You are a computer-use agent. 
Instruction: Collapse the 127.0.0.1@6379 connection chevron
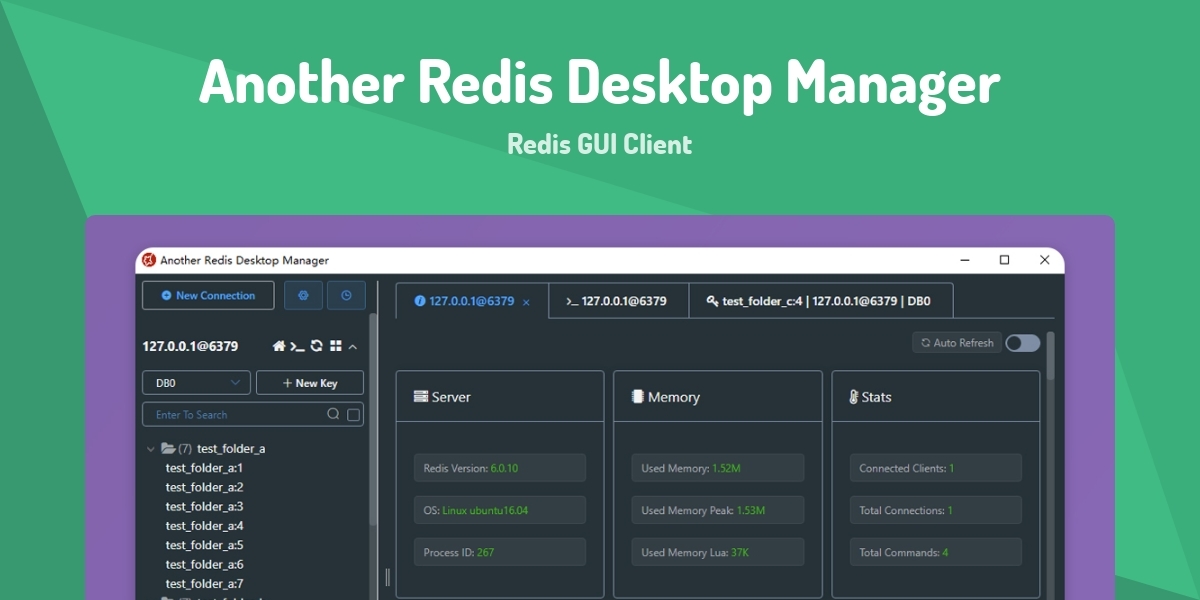352,346
